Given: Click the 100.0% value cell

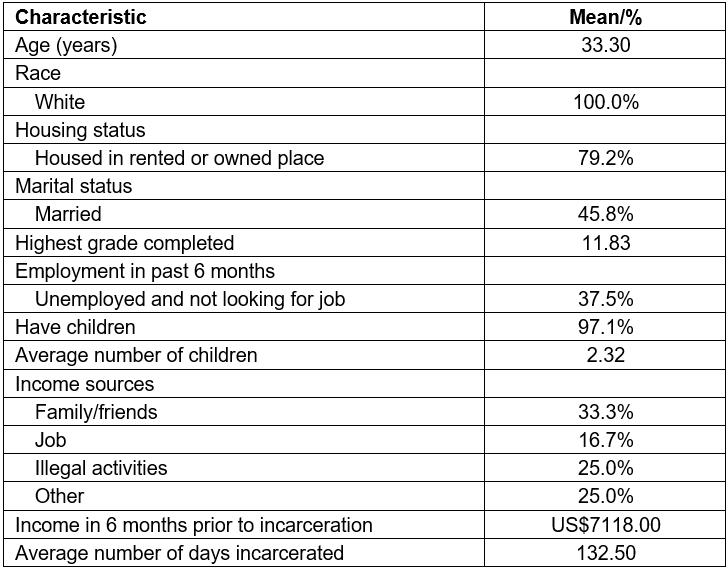Looking at the screenshot, I should 605,102.
